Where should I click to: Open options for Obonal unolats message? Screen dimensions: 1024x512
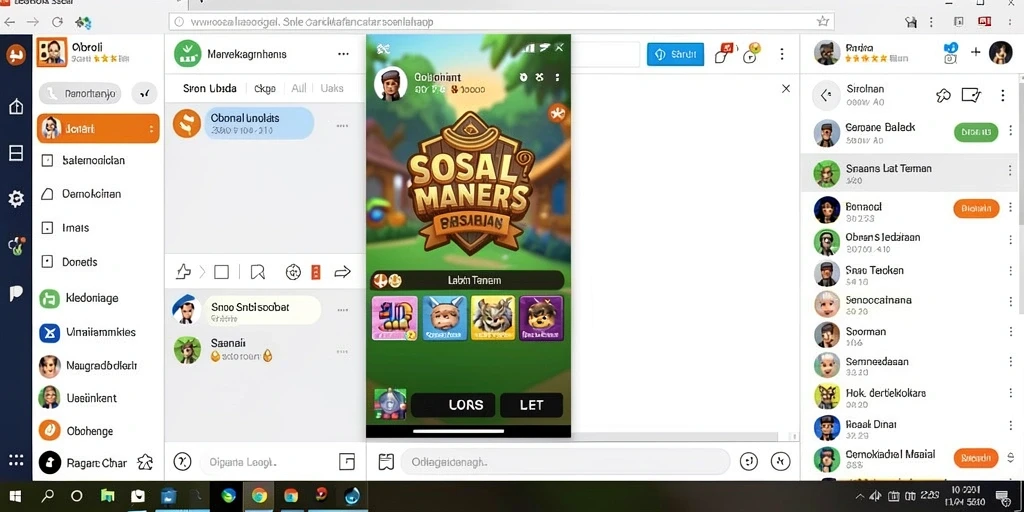(x=342, y=125)
